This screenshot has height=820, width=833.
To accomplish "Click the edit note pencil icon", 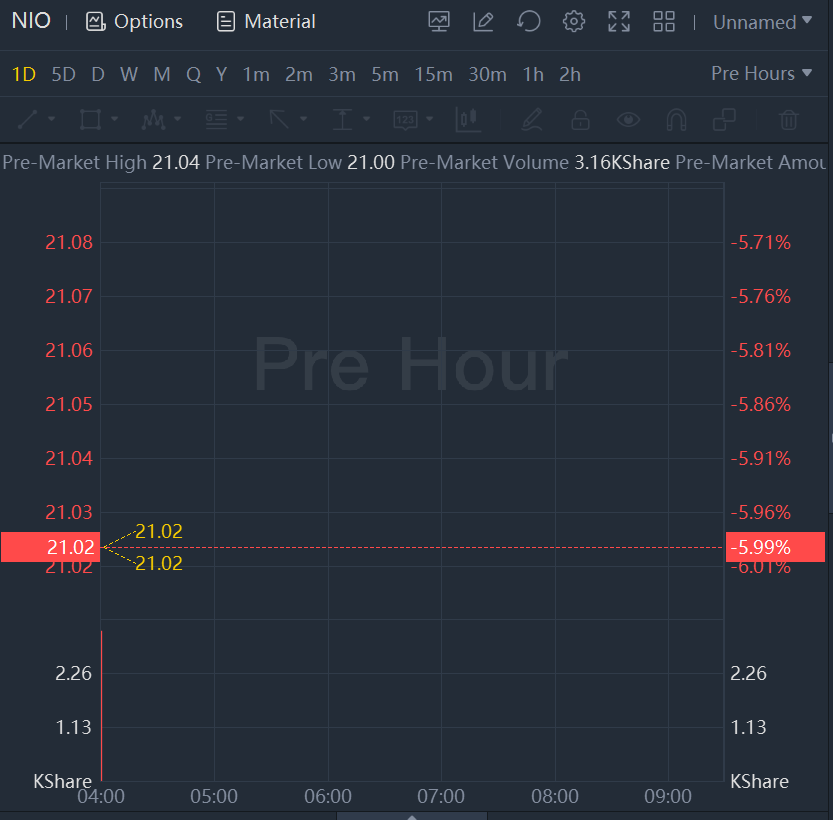I will pyautogui.click(x=484, y=21).
